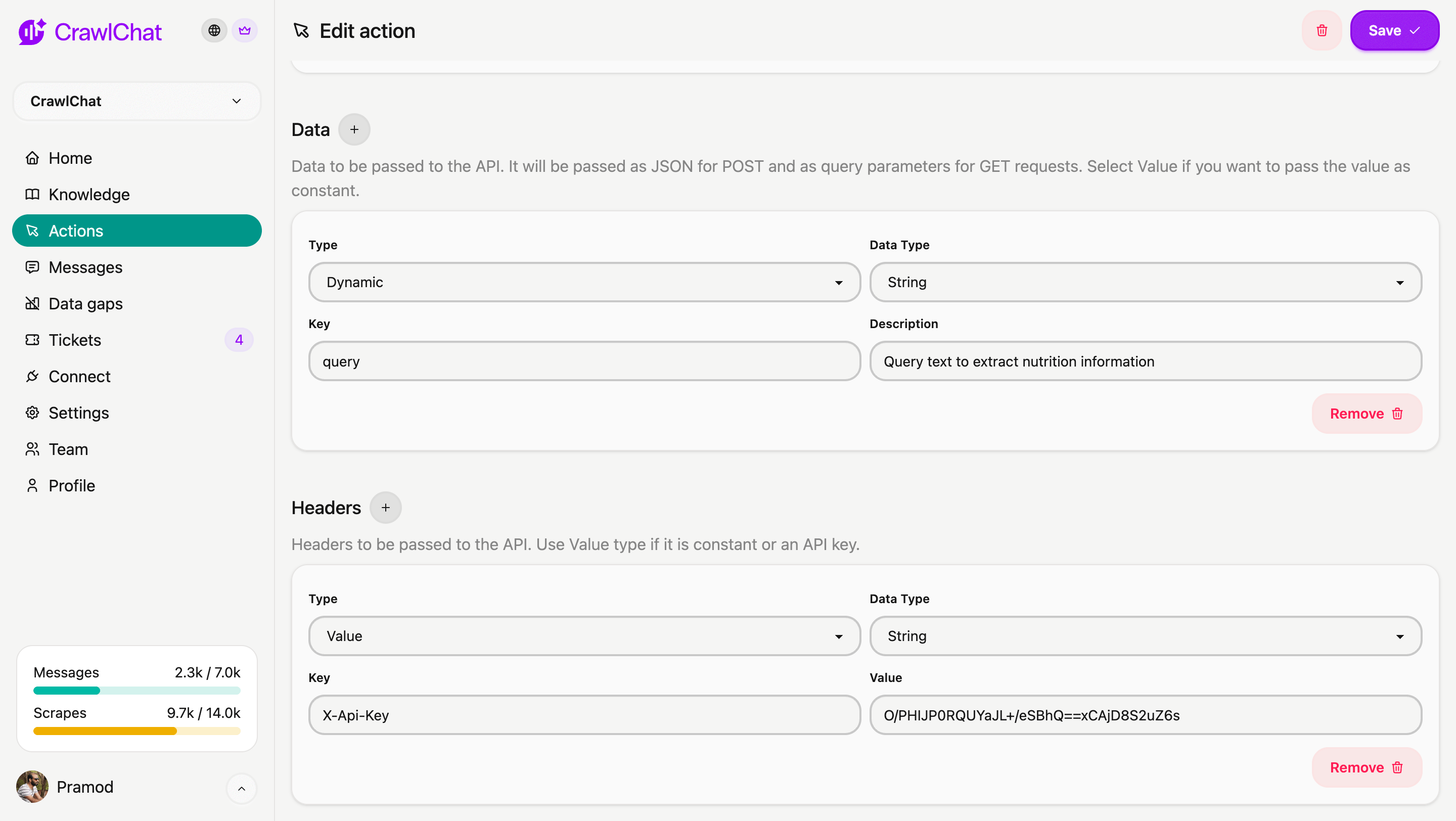Open the Value type dropdown in Headers
The width and height of the screenshot is (1456, 821).
[584, 635]
